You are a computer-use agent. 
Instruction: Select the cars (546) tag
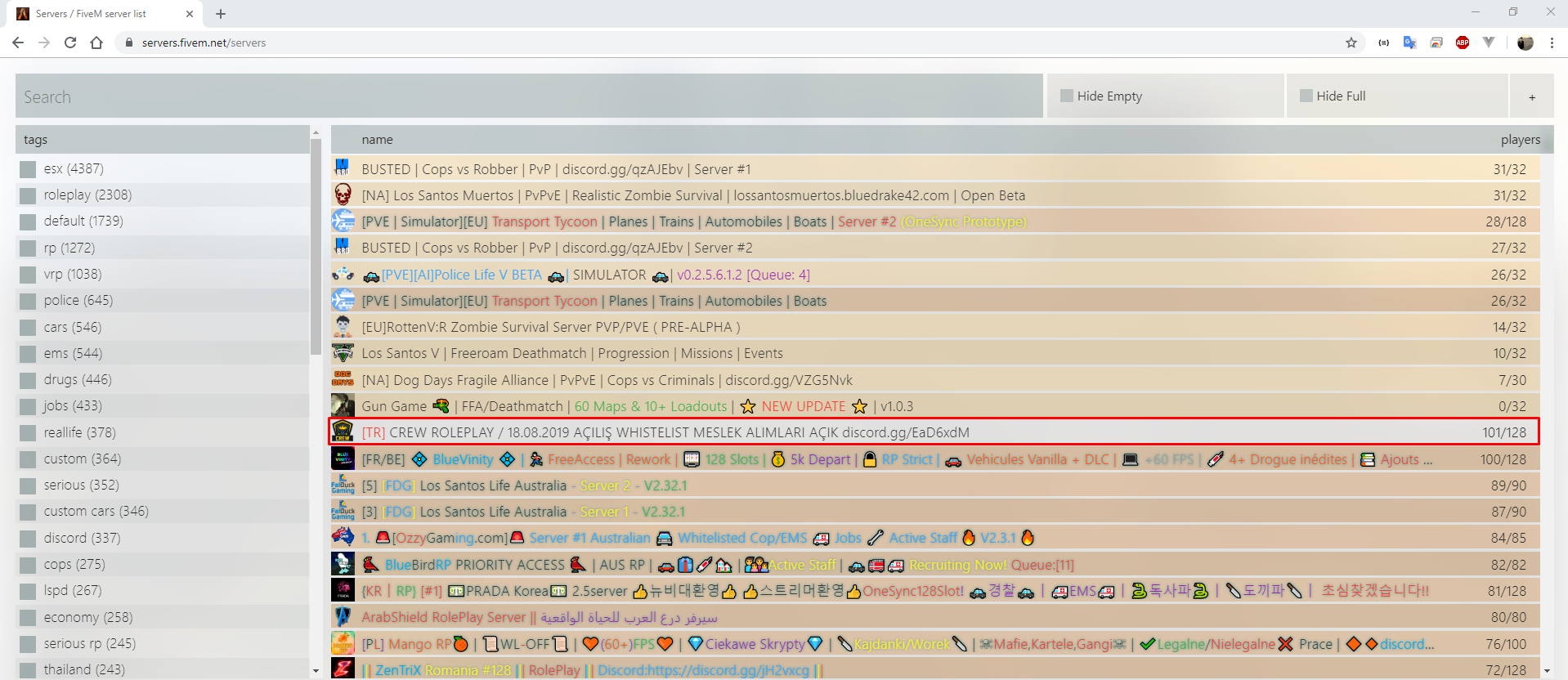coord(73,327)
